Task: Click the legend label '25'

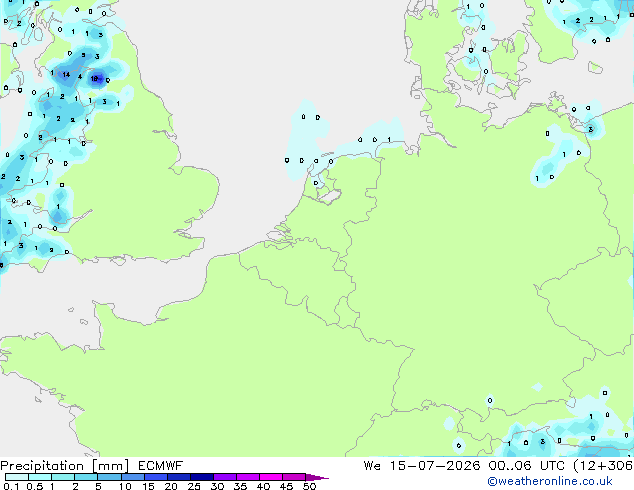Action: 194,486
